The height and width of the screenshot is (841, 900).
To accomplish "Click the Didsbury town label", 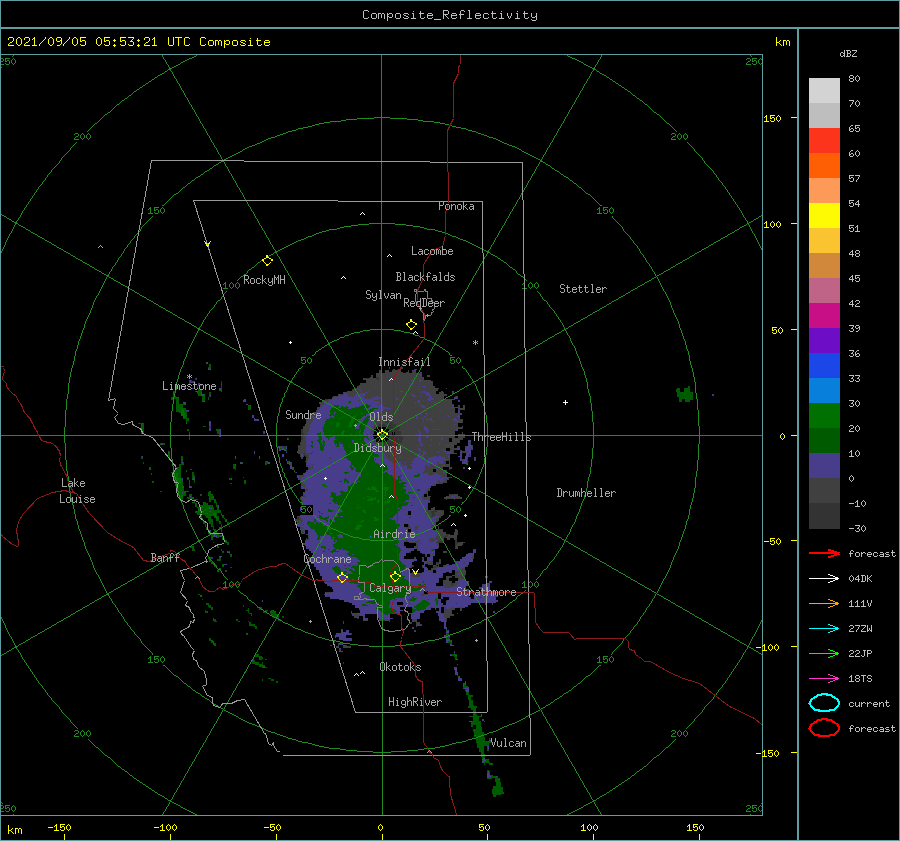I will coord(377,448).
